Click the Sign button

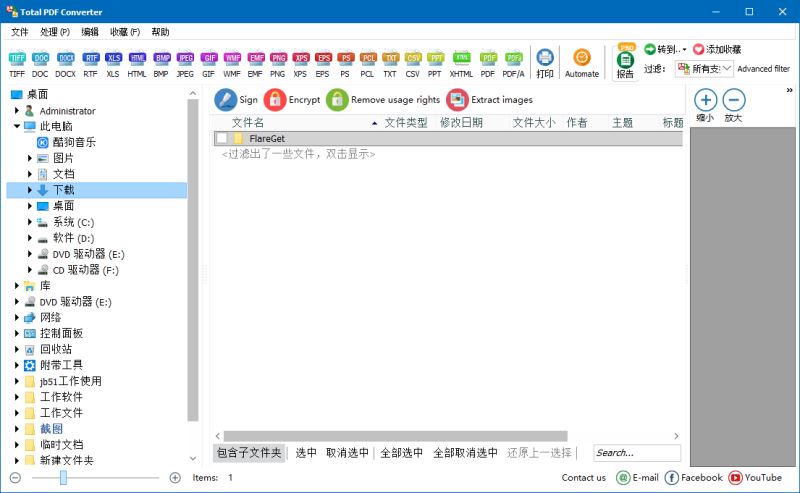click(x=236, y=100)
